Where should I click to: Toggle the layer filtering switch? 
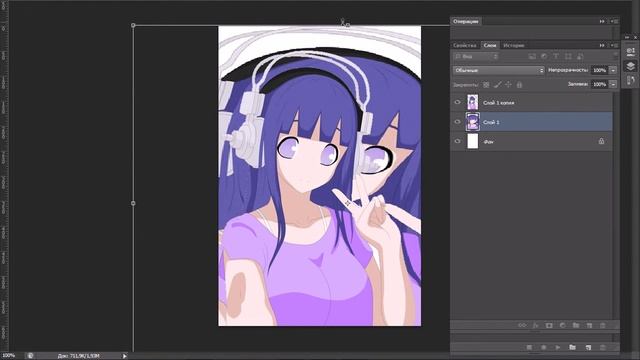point(615,56)
